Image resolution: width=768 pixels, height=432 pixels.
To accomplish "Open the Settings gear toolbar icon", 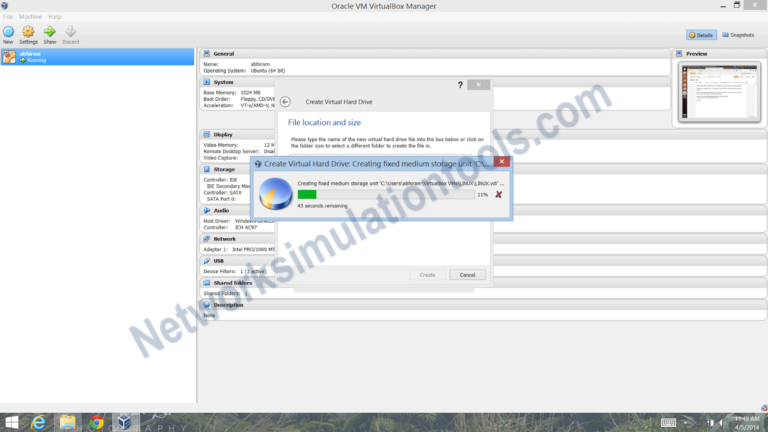I will 28,32.
